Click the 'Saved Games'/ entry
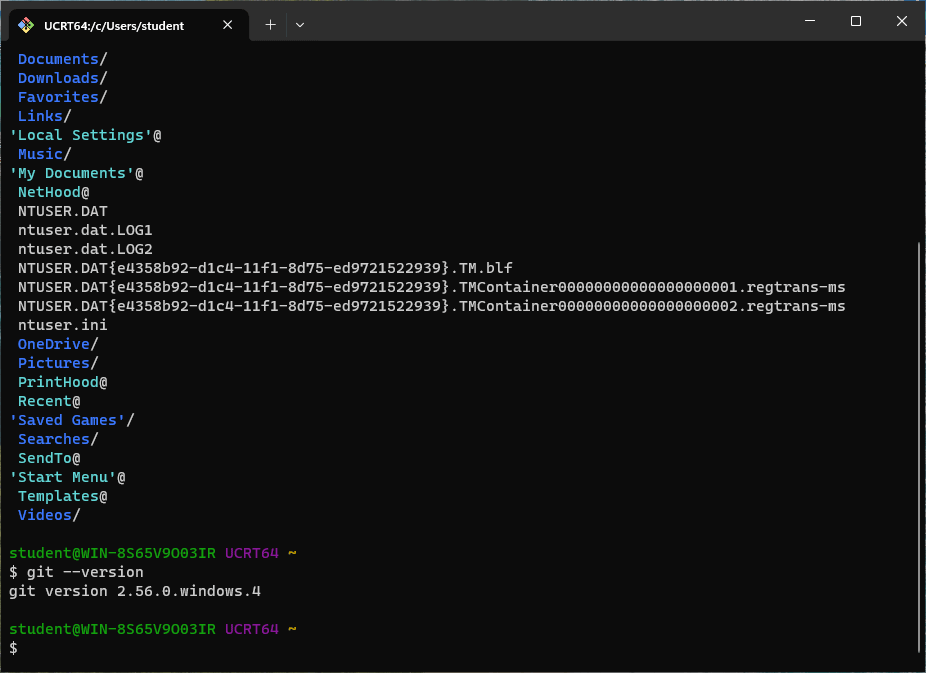The width and height of the screenshot is (926, 673). click(x=71, y=420)
